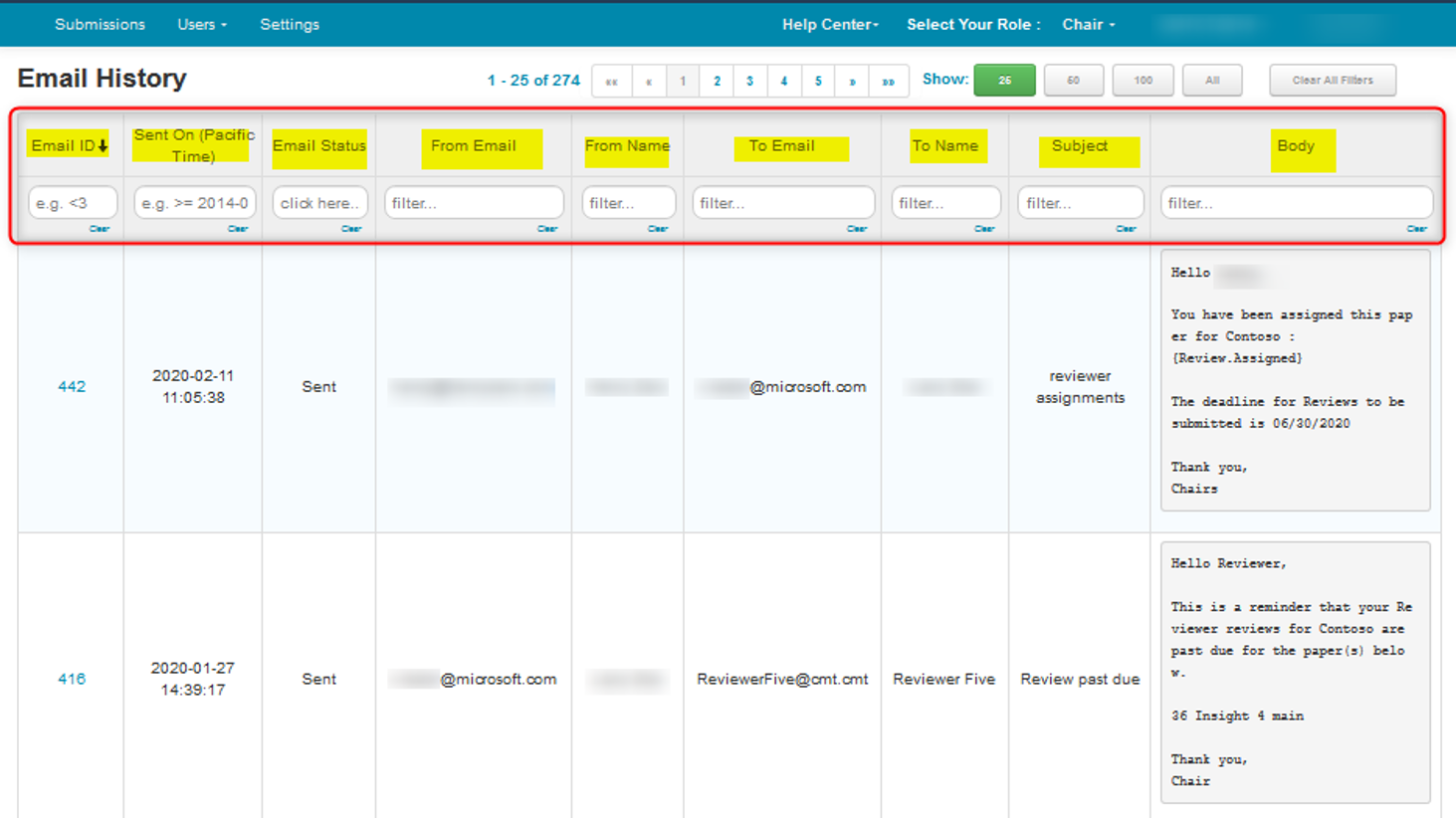Open the Users dropdown menu
This screenshot has width=1456, height=818.
click(202, 24)
